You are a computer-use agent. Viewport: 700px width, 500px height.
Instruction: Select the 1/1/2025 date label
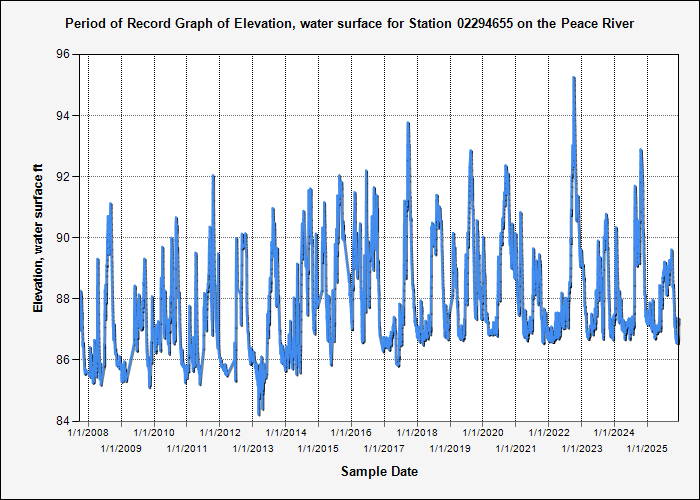click(x=647, y=449)
